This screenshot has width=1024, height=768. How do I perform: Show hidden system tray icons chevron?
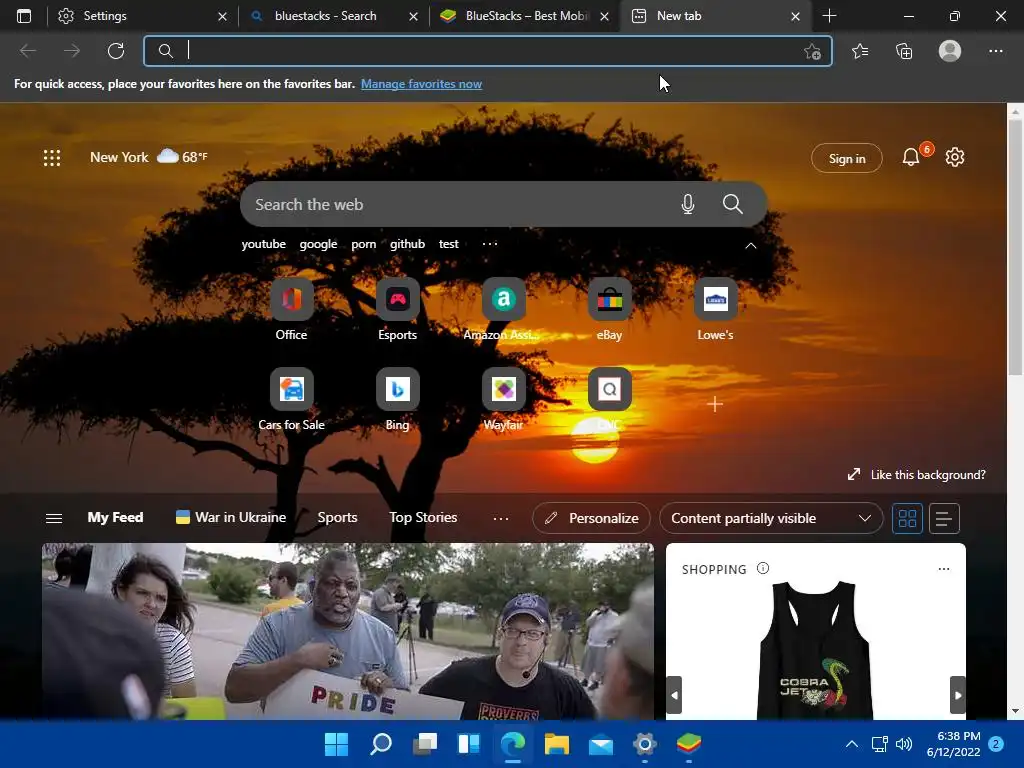click(x=852, y=744)
